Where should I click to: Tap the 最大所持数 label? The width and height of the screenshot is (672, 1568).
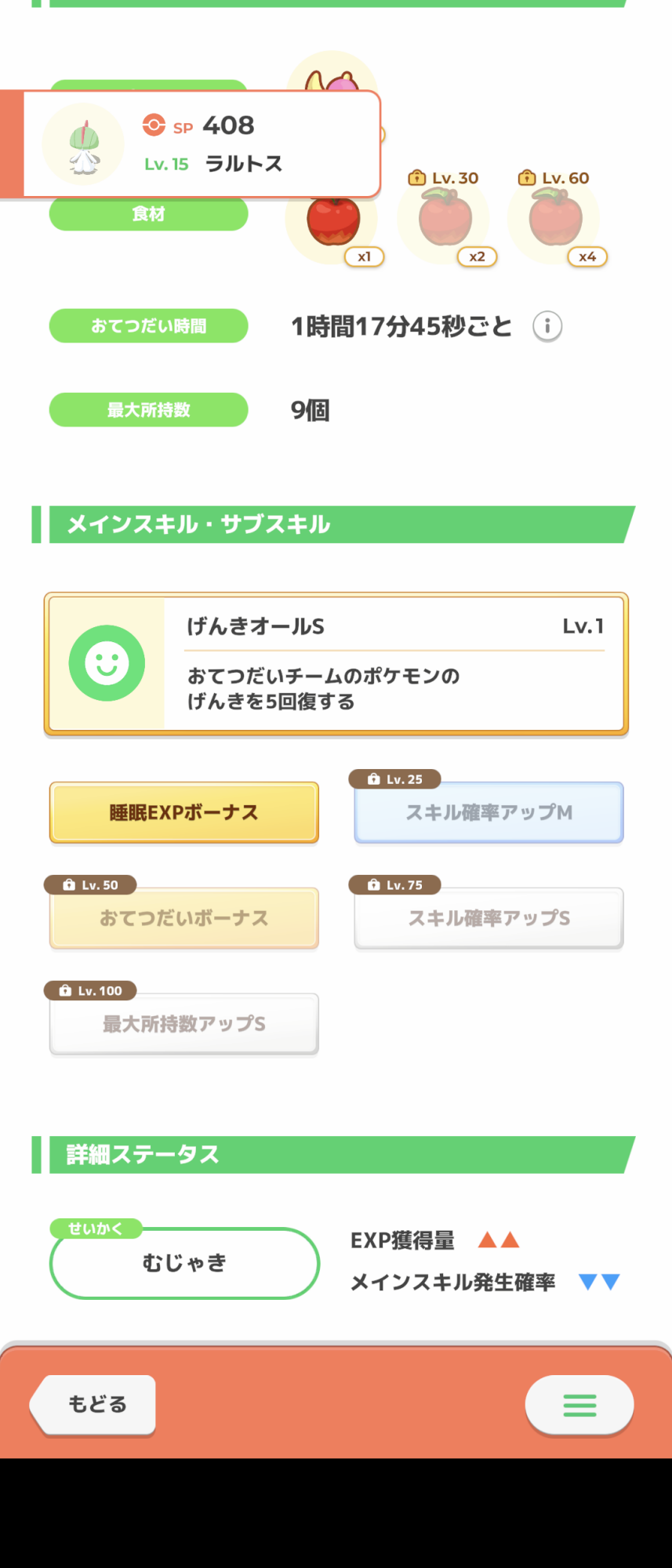coord(149,410)
